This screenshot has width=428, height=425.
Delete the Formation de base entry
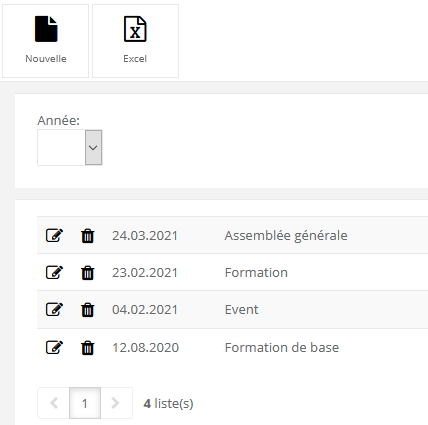(88, 348)
